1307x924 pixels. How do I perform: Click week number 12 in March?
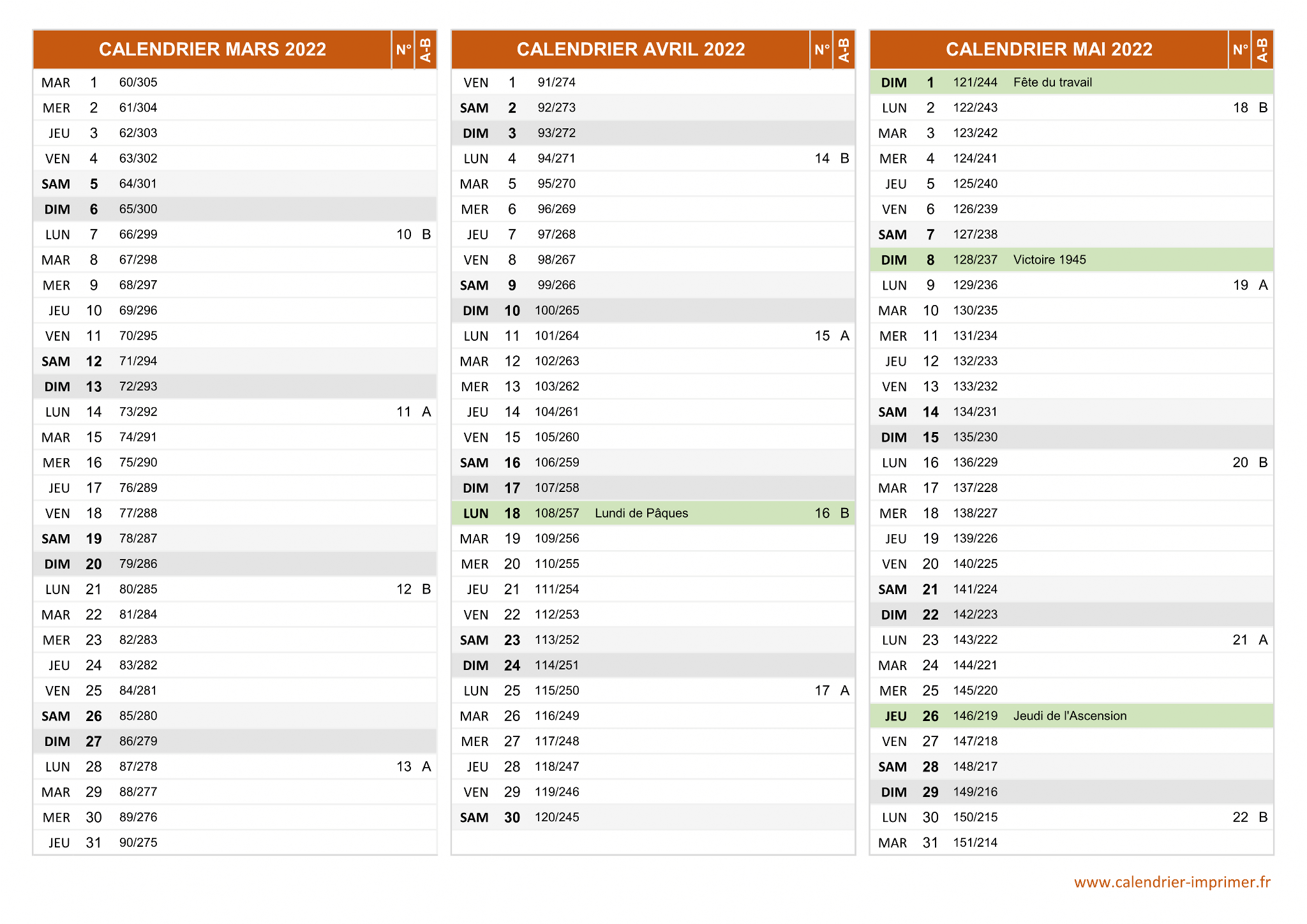pos(404,589)
